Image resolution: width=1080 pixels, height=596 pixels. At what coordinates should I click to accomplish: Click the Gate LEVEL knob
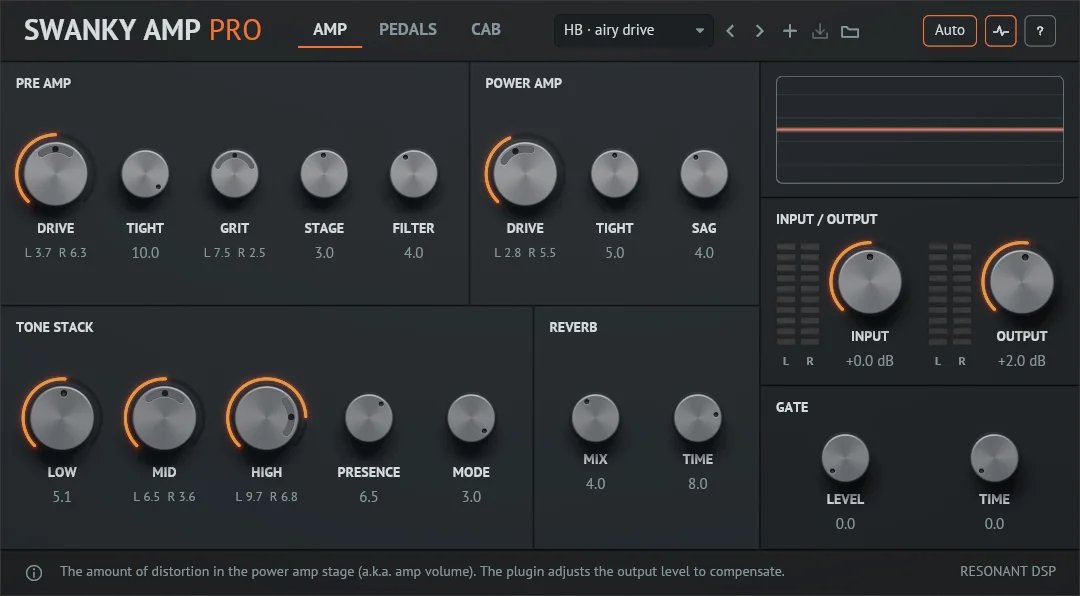pyautogui.click(x=845, y=458)
